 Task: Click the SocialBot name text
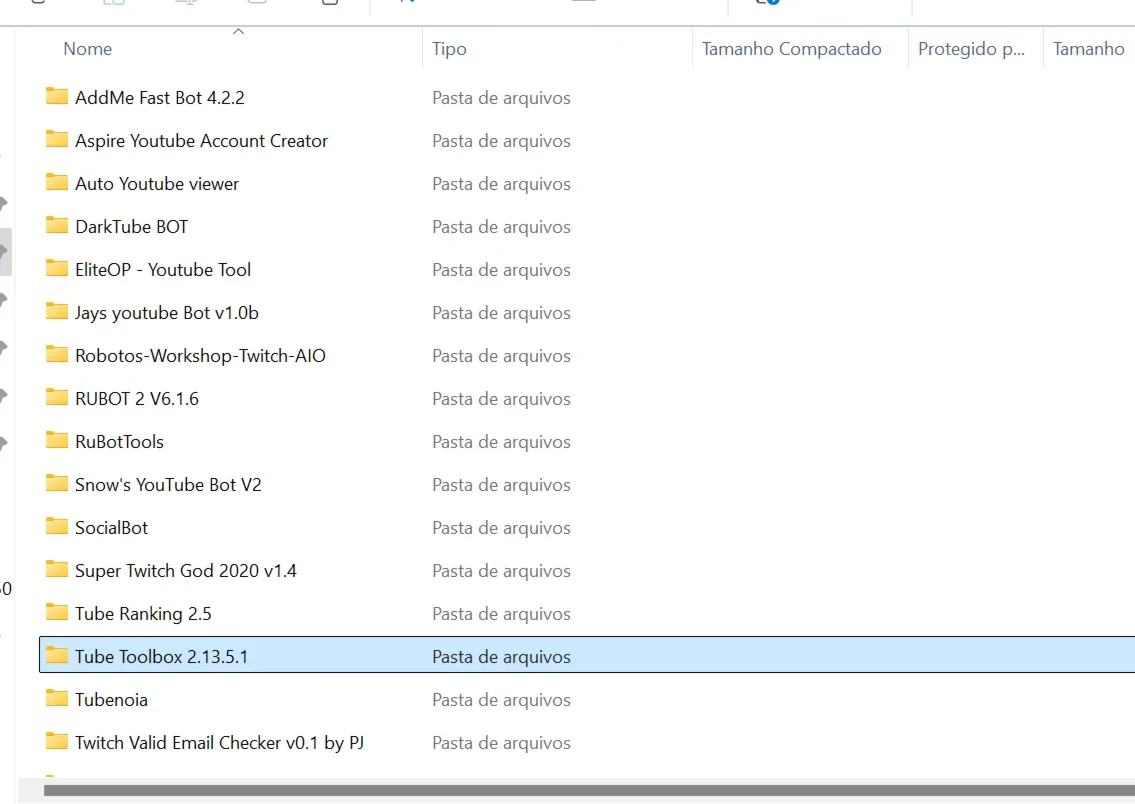111,528
